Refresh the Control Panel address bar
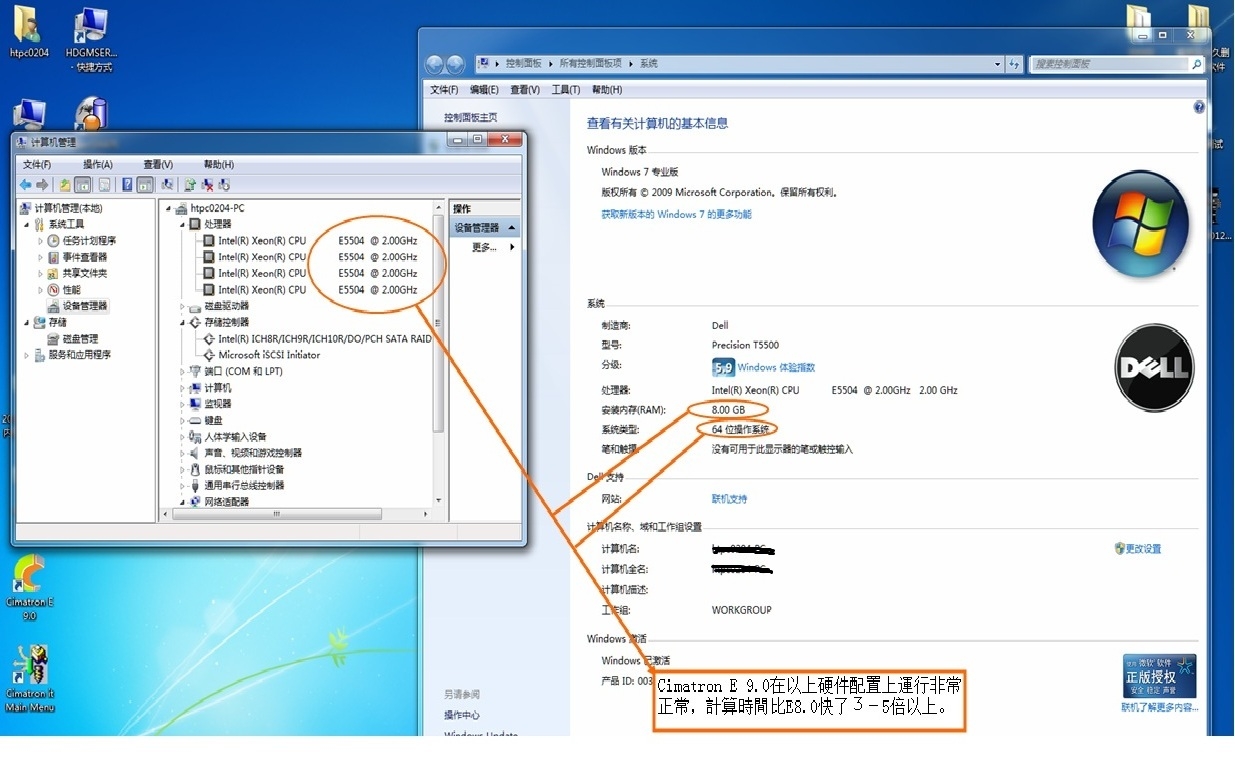The image size is (1235, 758). point(1016,64)
